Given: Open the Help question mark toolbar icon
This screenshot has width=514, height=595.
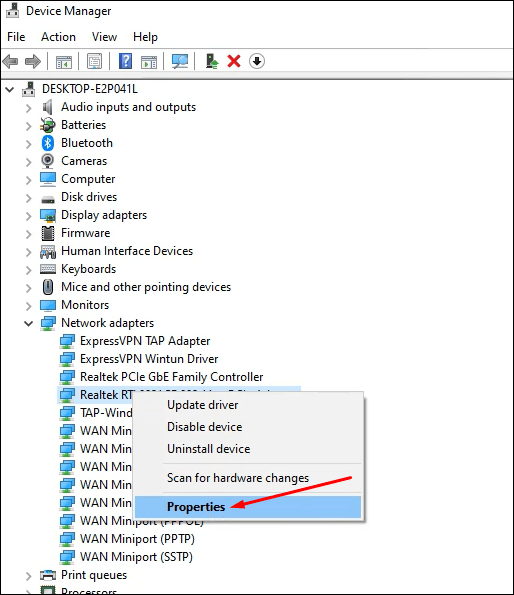Looking at the screenshot, I should click(x=126, y=61).
